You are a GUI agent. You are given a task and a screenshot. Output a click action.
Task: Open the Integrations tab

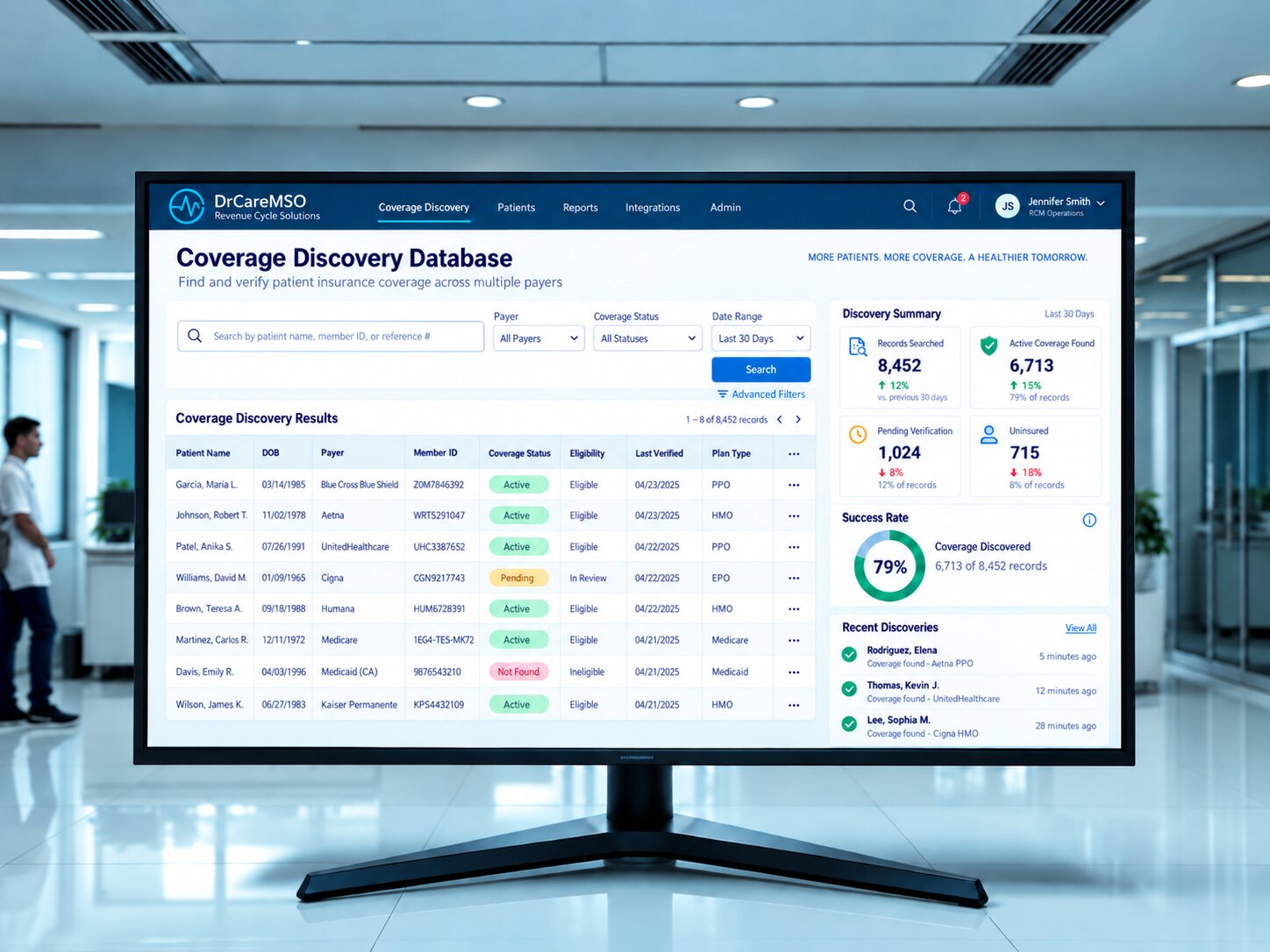click(x=653, y=208)
